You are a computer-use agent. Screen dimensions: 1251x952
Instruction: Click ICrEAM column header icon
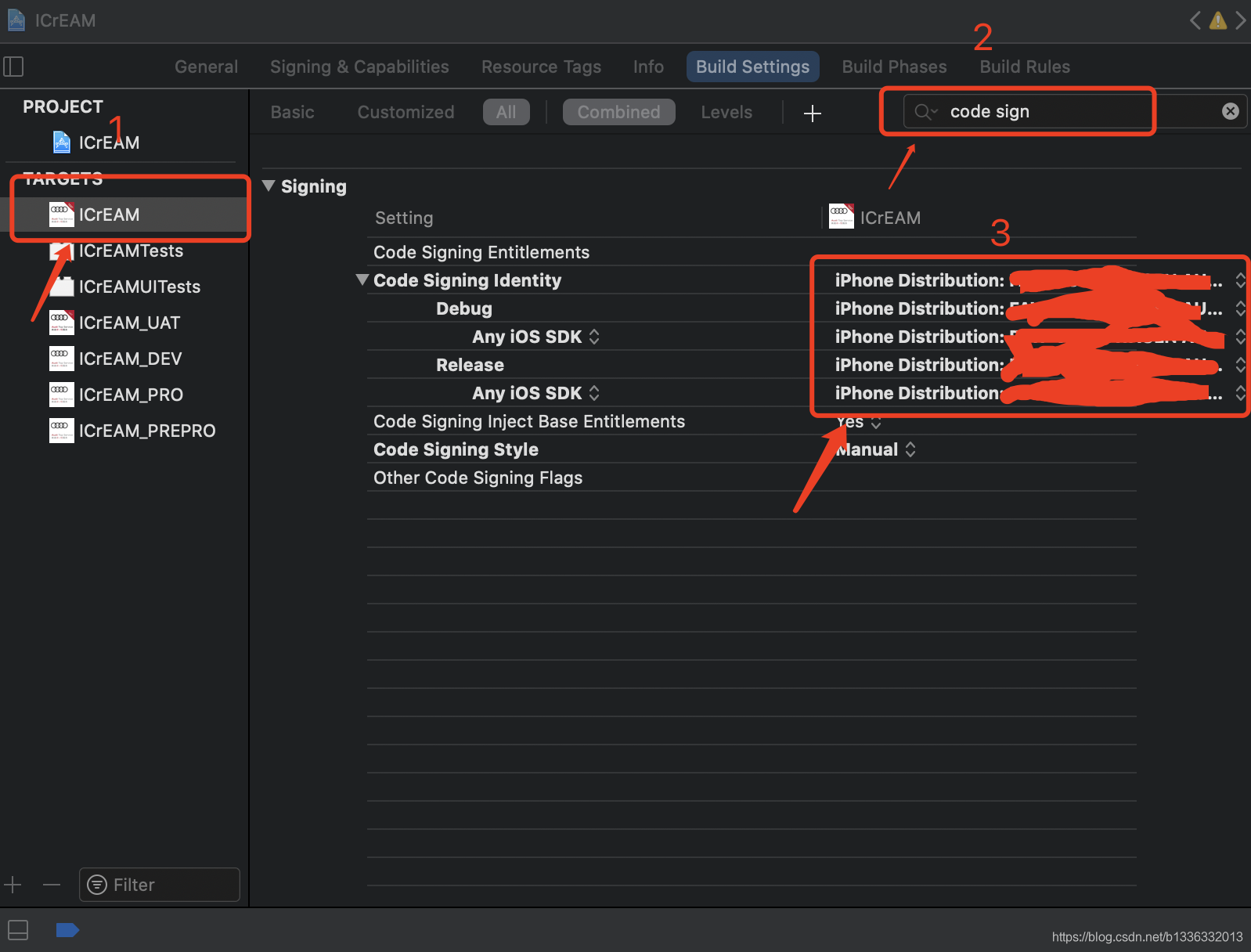click(842, 215)
